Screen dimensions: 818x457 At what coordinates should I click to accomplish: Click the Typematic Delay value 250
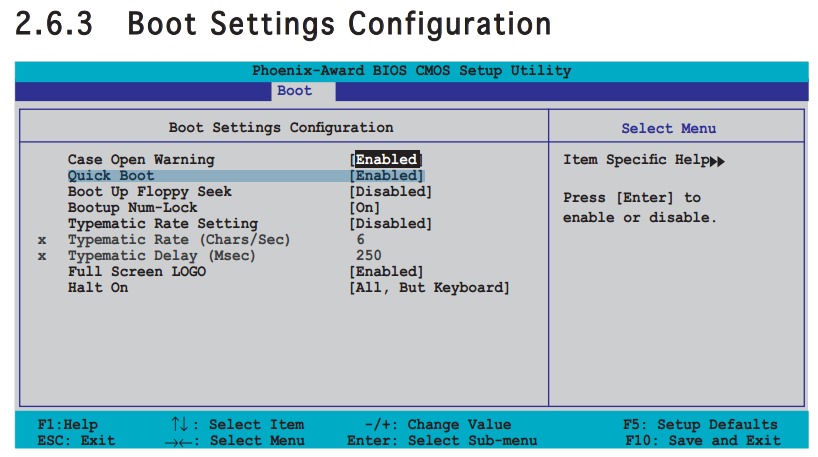369,256
